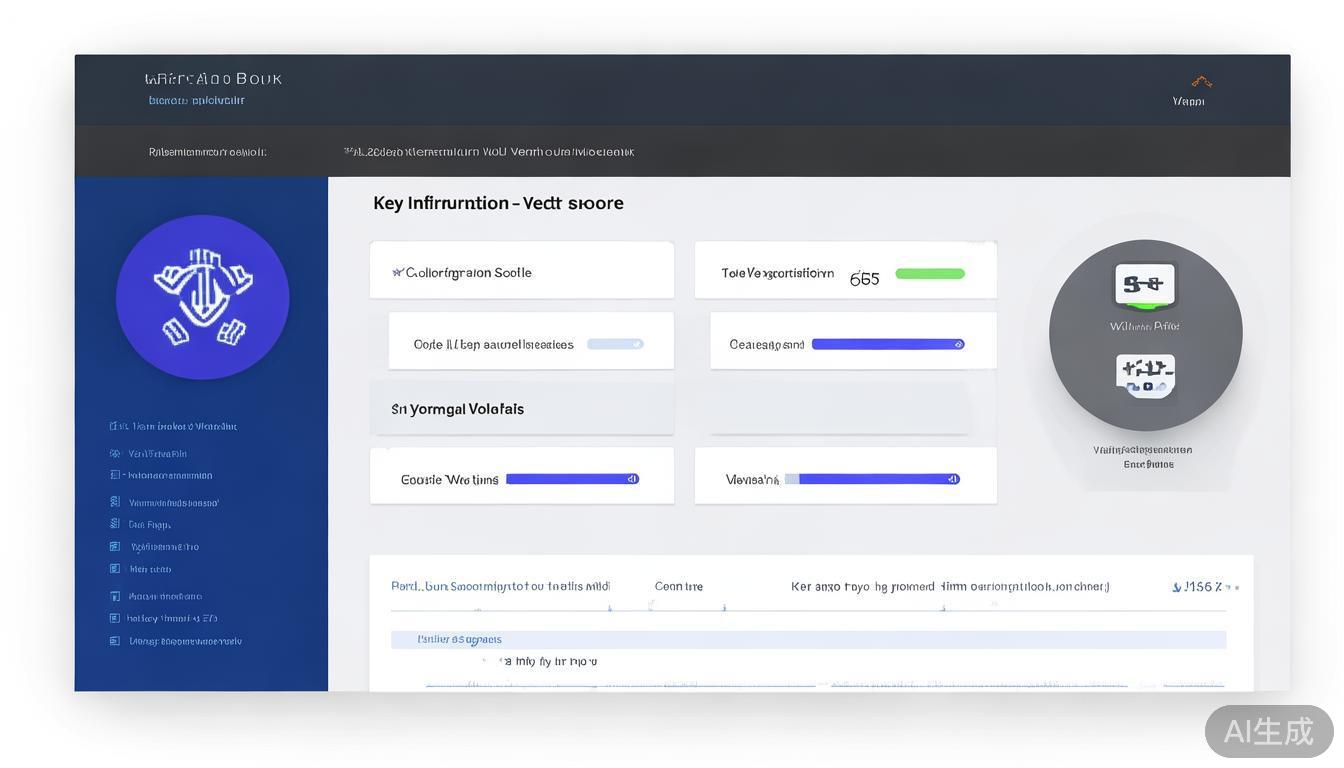The height and width of the screenshot is (768, 1344).
Task: Click the second sidebar item's round icon
Action: point(115,453)
